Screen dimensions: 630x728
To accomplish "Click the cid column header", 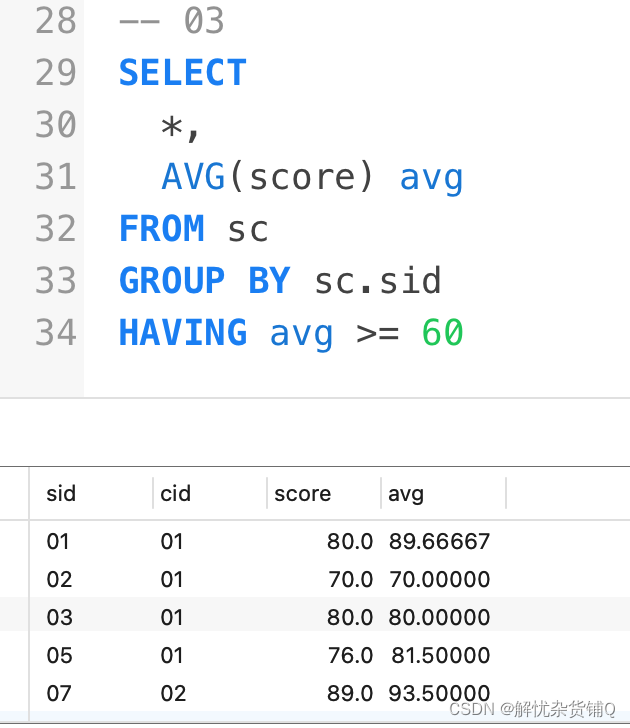I will click(175, 493).
